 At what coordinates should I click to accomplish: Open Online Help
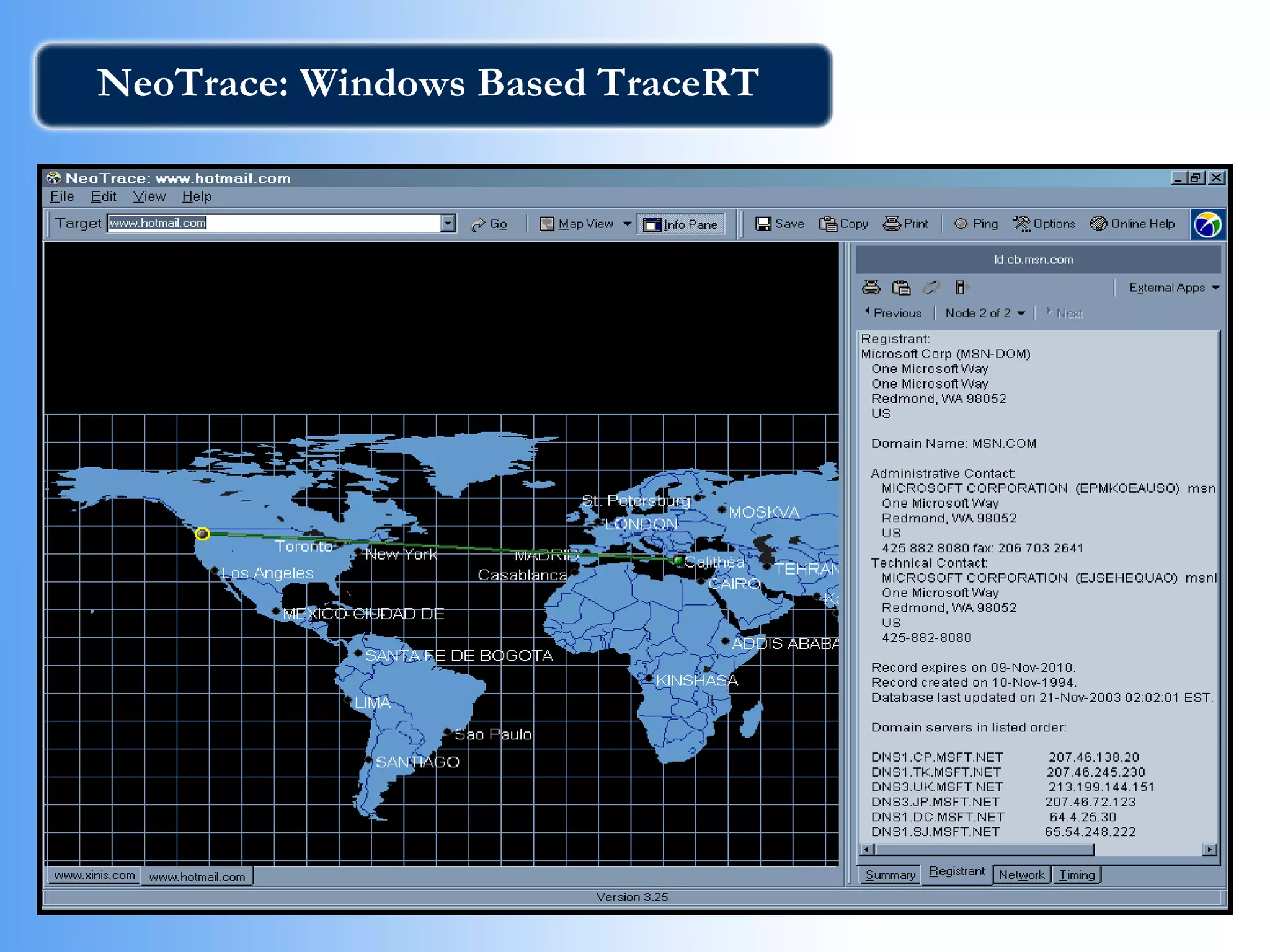click(x=1132, y=224)
